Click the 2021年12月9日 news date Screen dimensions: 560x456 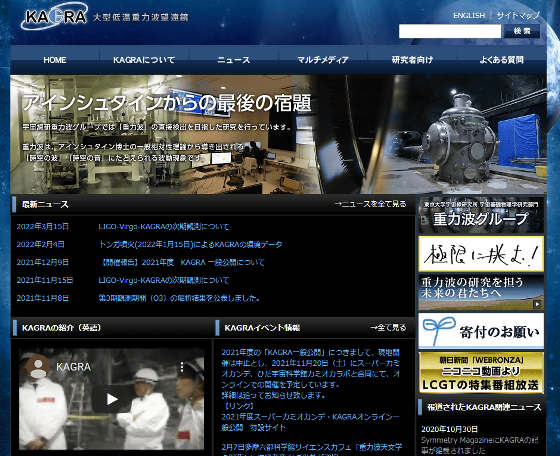click(x=42, y=262)
